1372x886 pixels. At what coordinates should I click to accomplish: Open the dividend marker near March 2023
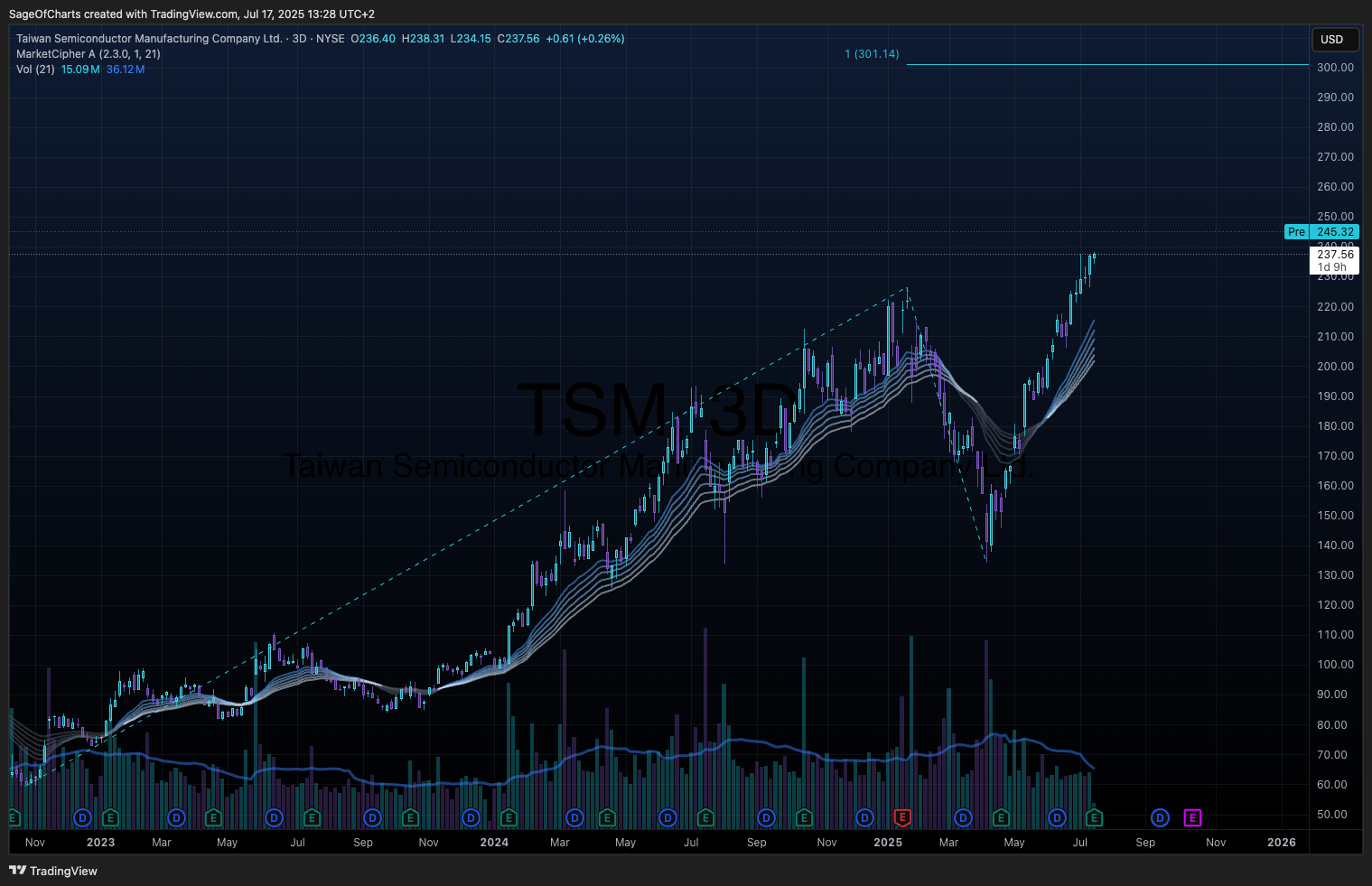[x=177, y=818]
